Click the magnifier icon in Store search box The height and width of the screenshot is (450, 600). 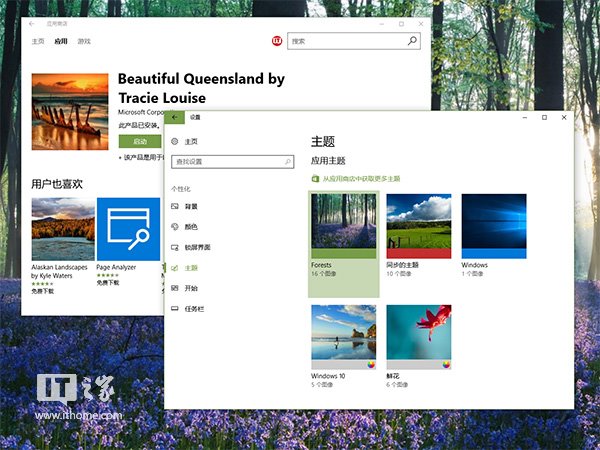(x=412, y=41)
